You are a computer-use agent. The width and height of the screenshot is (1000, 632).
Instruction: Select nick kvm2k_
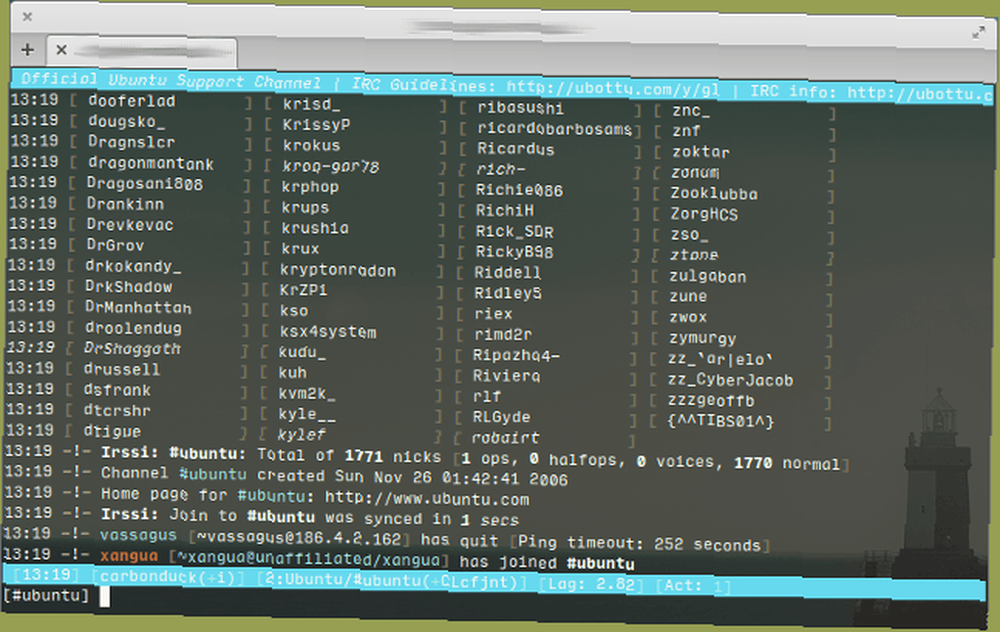pyautogui.click(x=307, y=393)
